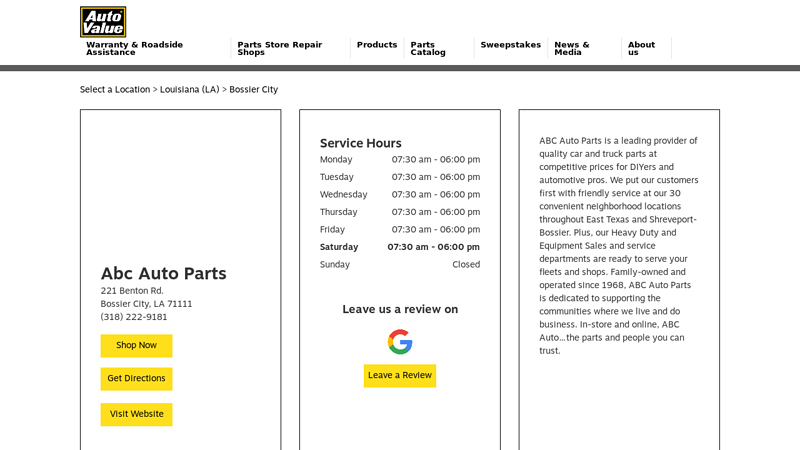Click the ABC Auto Parts description paragraph
This screenshot has height=450, width=800.
pos(619,245)
